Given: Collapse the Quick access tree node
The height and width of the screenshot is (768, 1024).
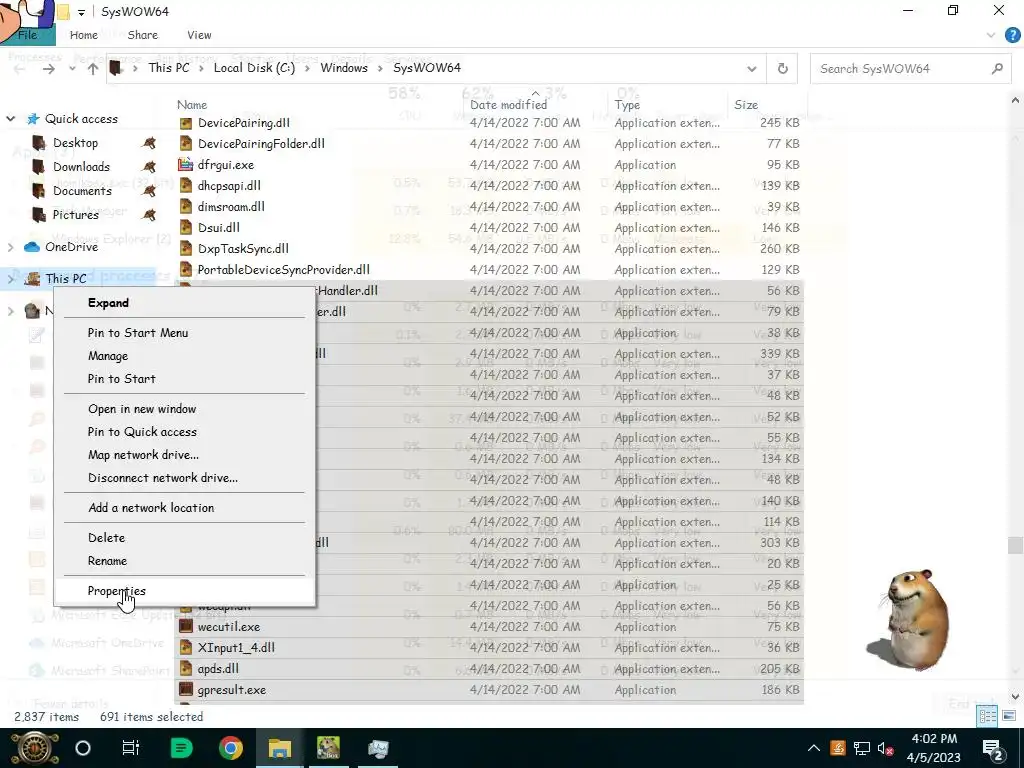Looking at the screenshot, I should pos(10,119).
